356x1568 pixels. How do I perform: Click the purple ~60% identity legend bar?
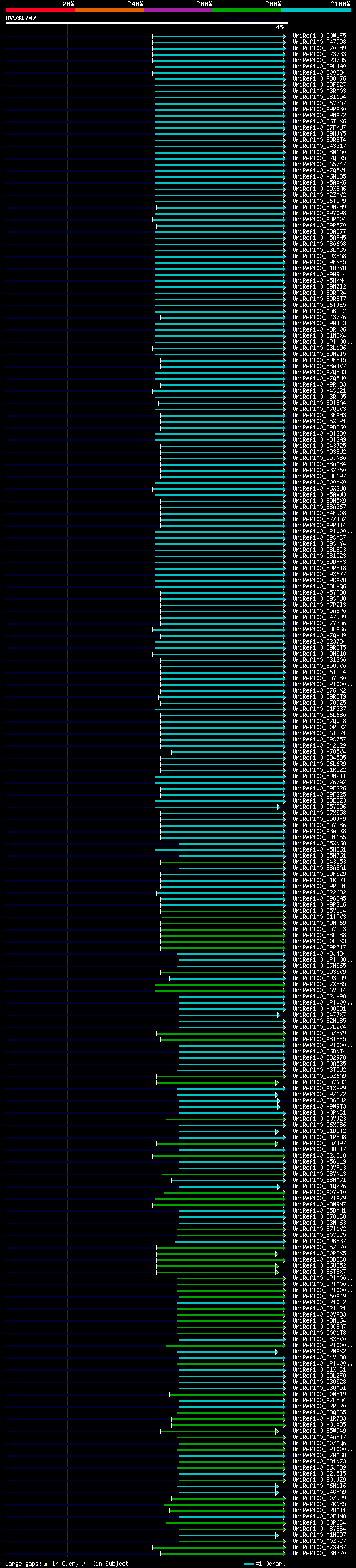pos(179,10)
